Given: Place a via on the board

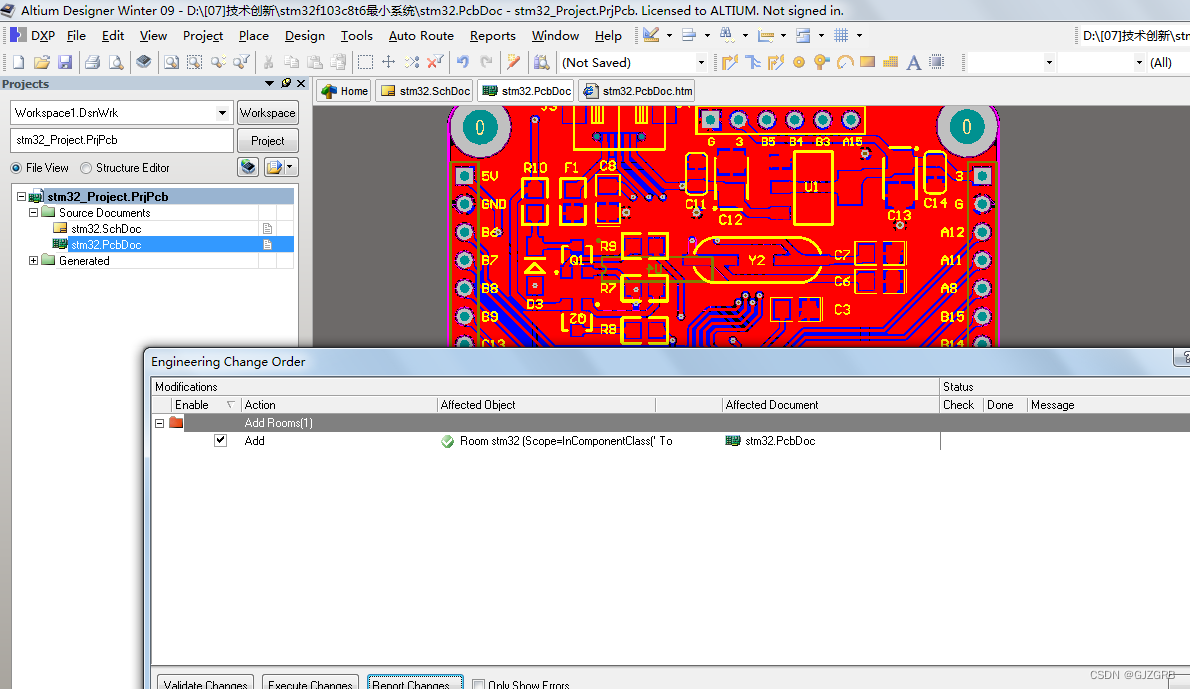Looking at the screenshot, I should click(821, 62).
